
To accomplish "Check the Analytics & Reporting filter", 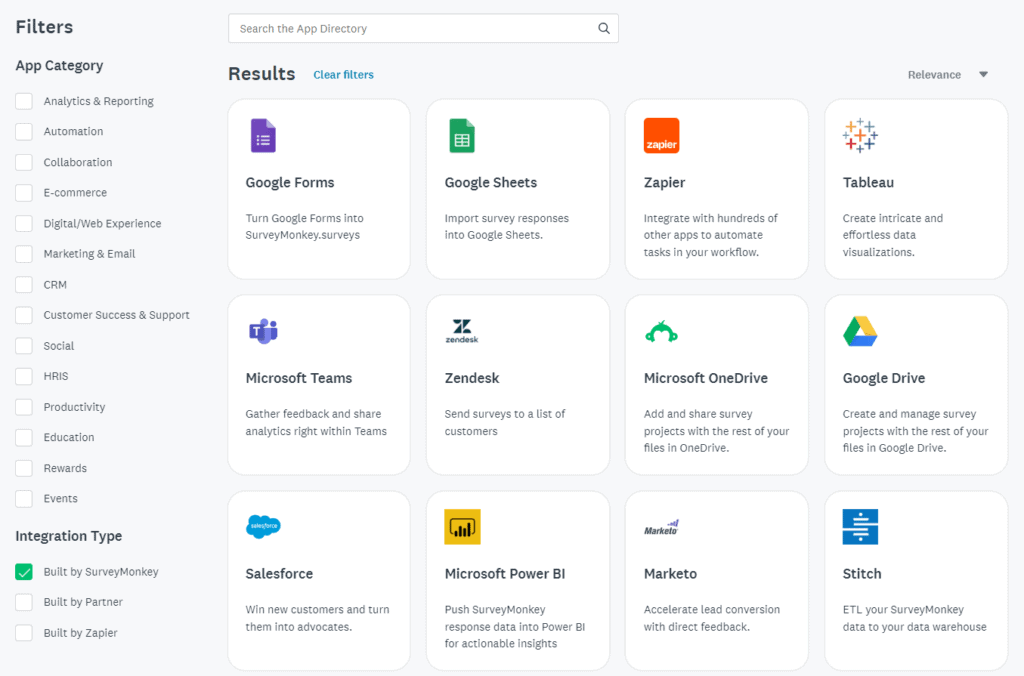I will pos(24,101).
